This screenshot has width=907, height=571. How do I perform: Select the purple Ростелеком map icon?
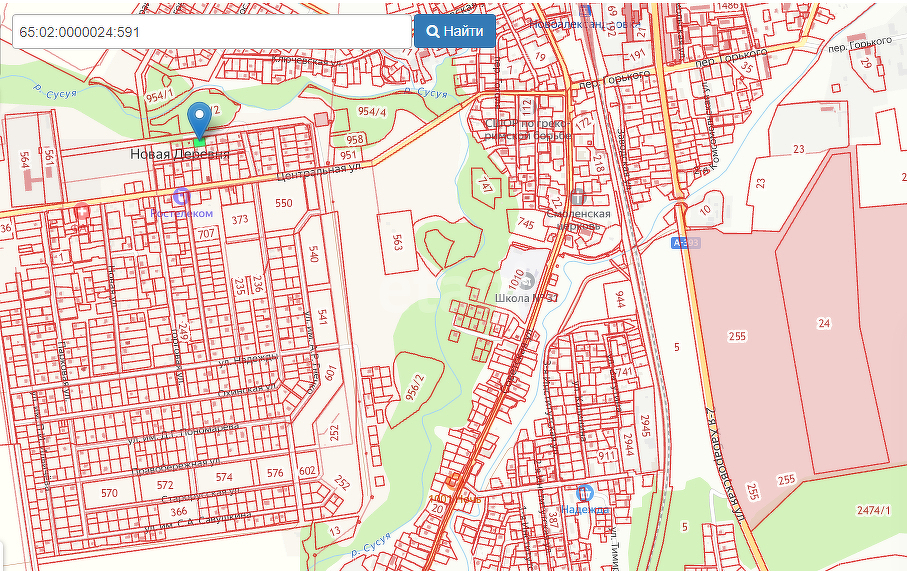[181, 196]
